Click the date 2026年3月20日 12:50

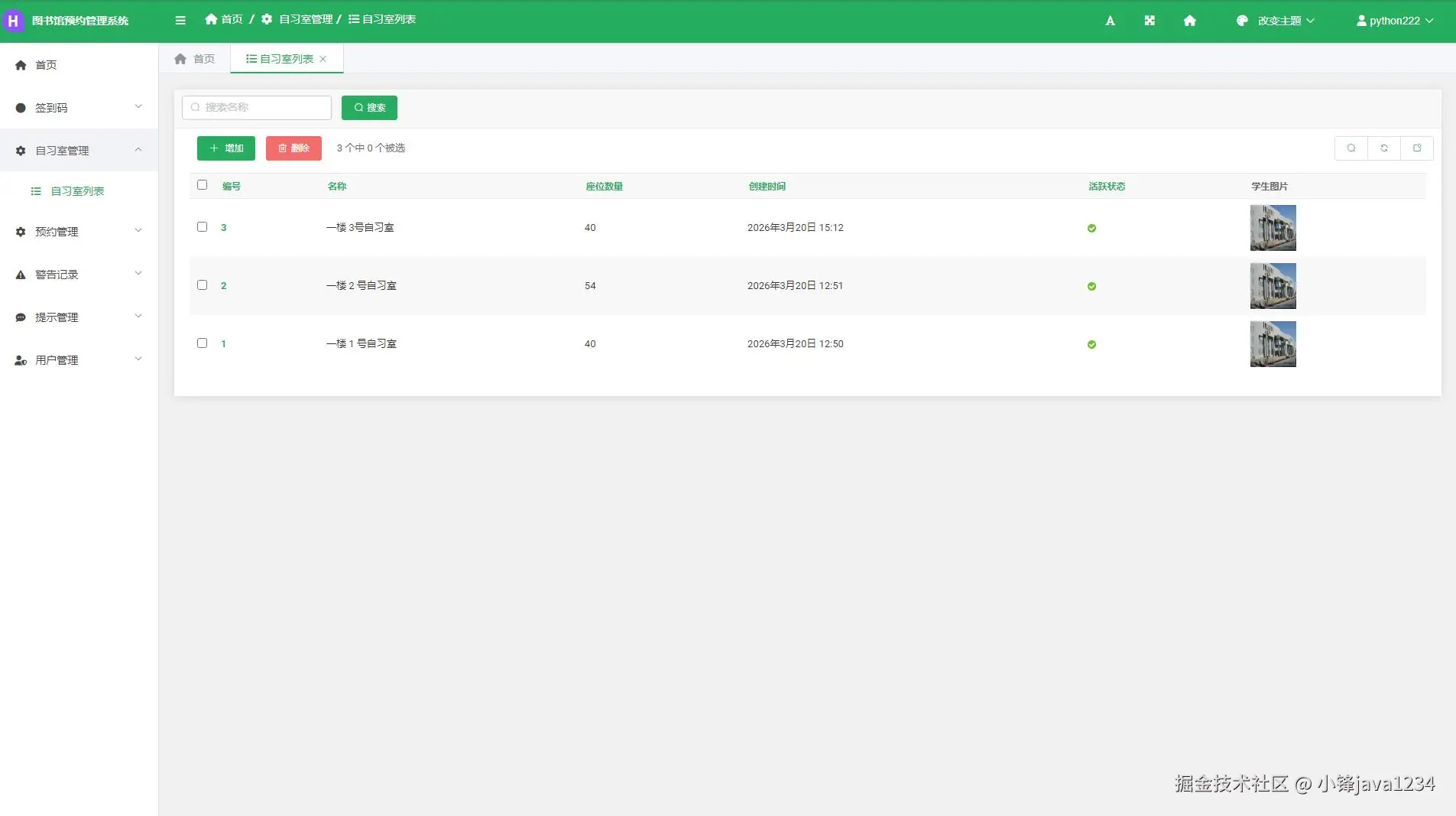coord(796,344)
